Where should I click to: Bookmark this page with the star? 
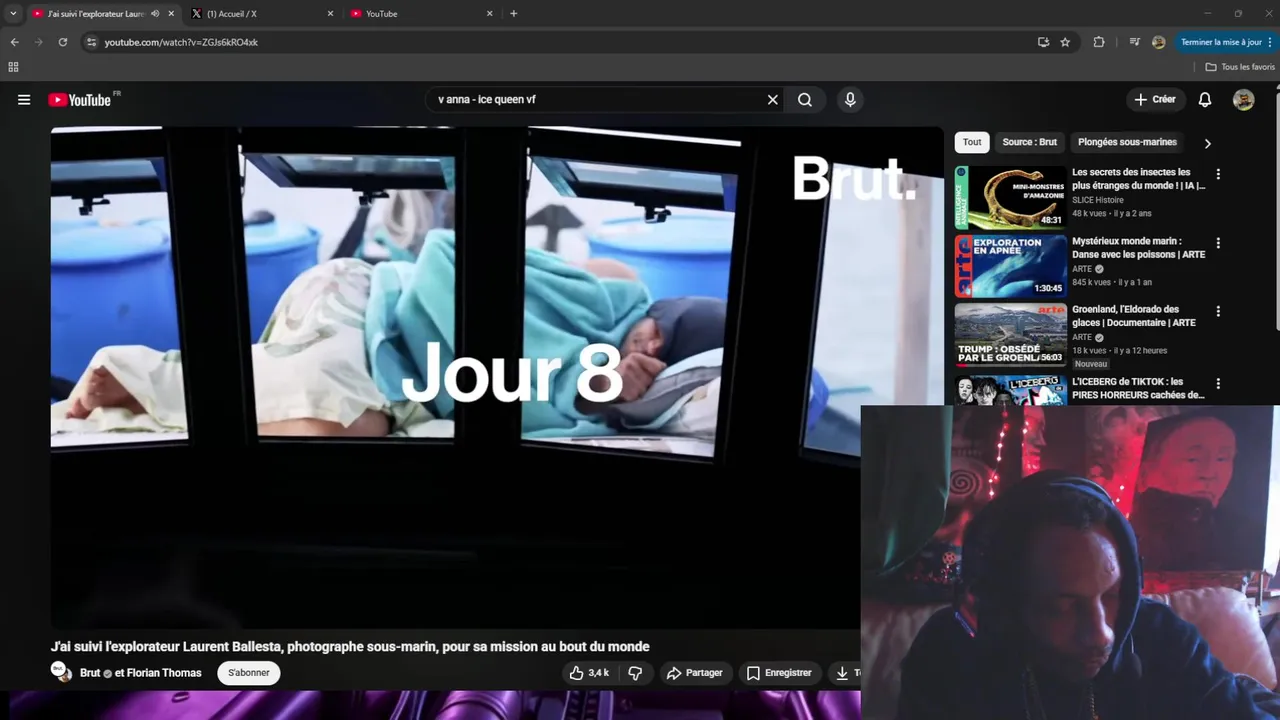point(1065,42)
